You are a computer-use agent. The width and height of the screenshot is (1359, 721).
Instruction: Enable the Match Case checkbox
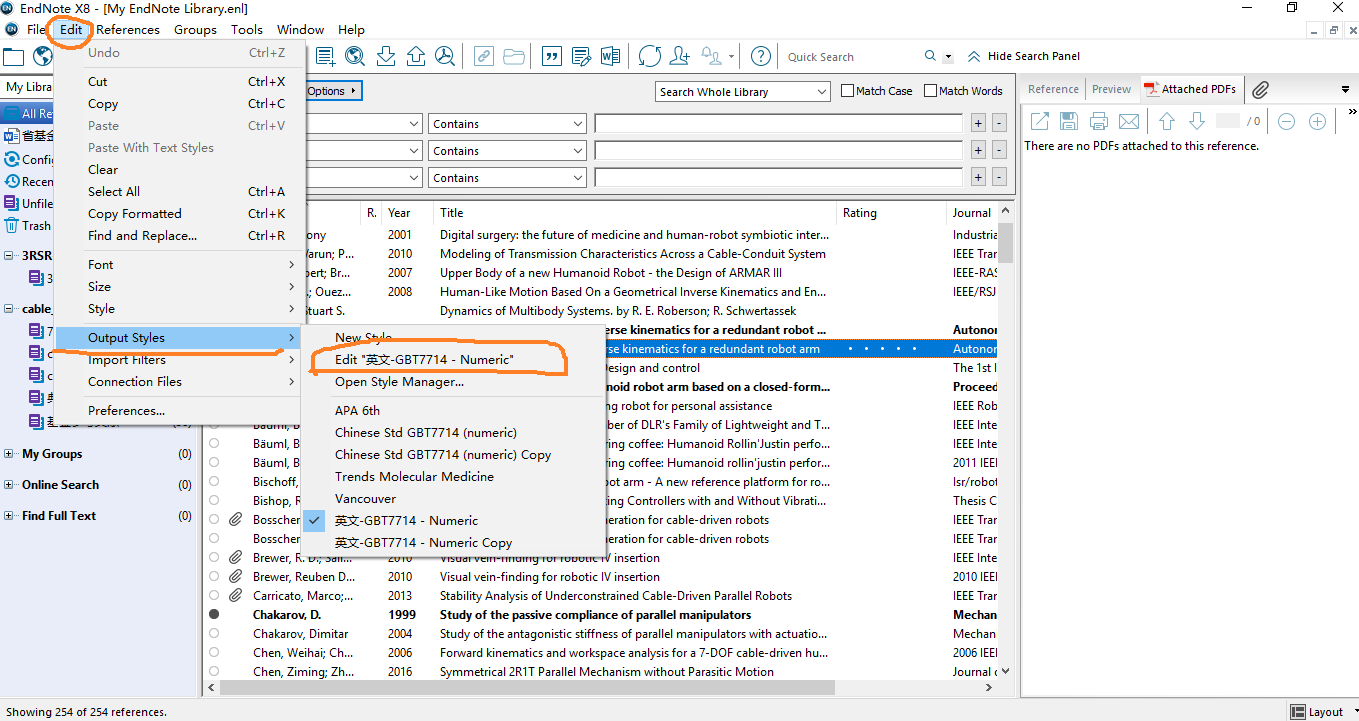pos(848,91)
